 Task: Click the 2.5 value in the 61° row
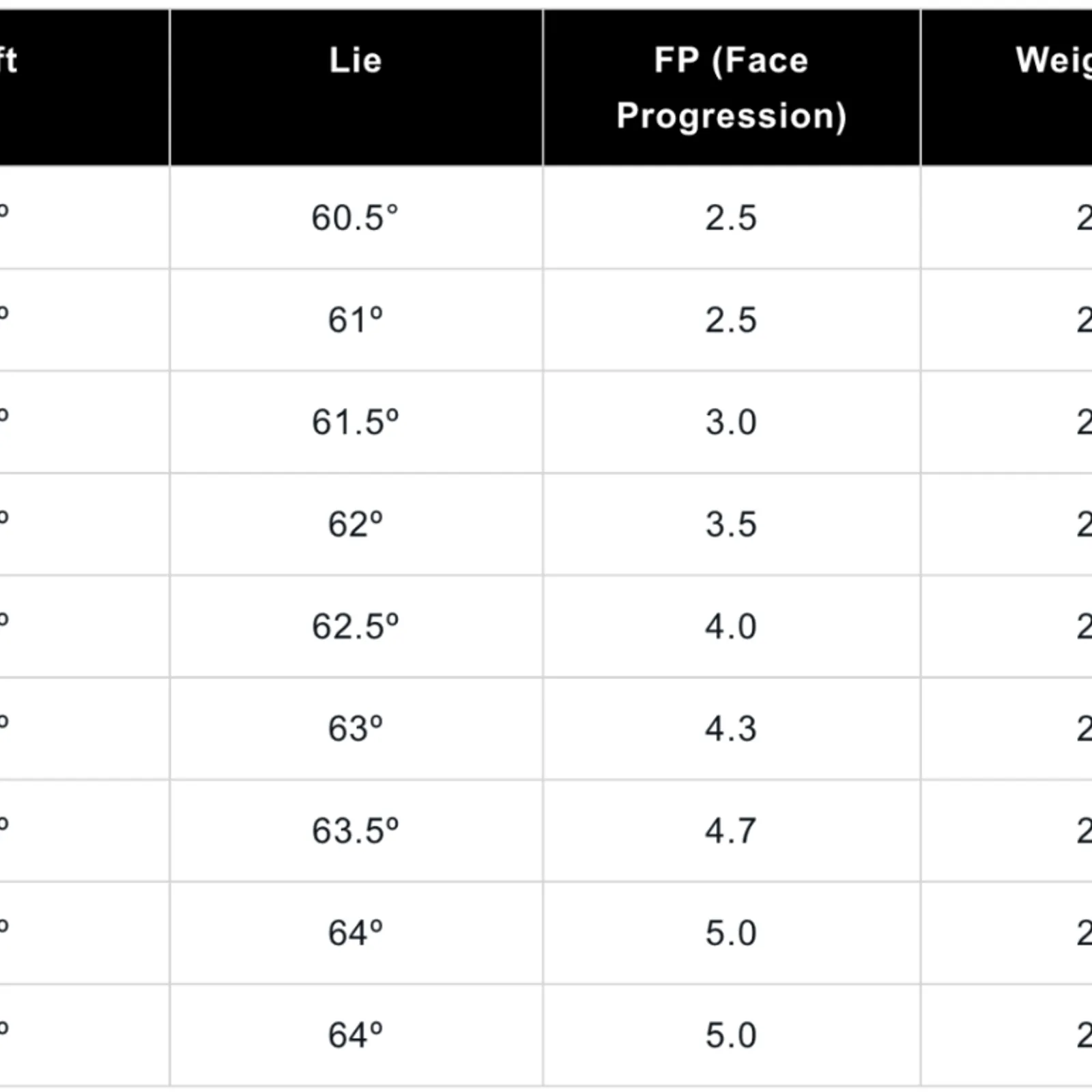pos(731,320)
